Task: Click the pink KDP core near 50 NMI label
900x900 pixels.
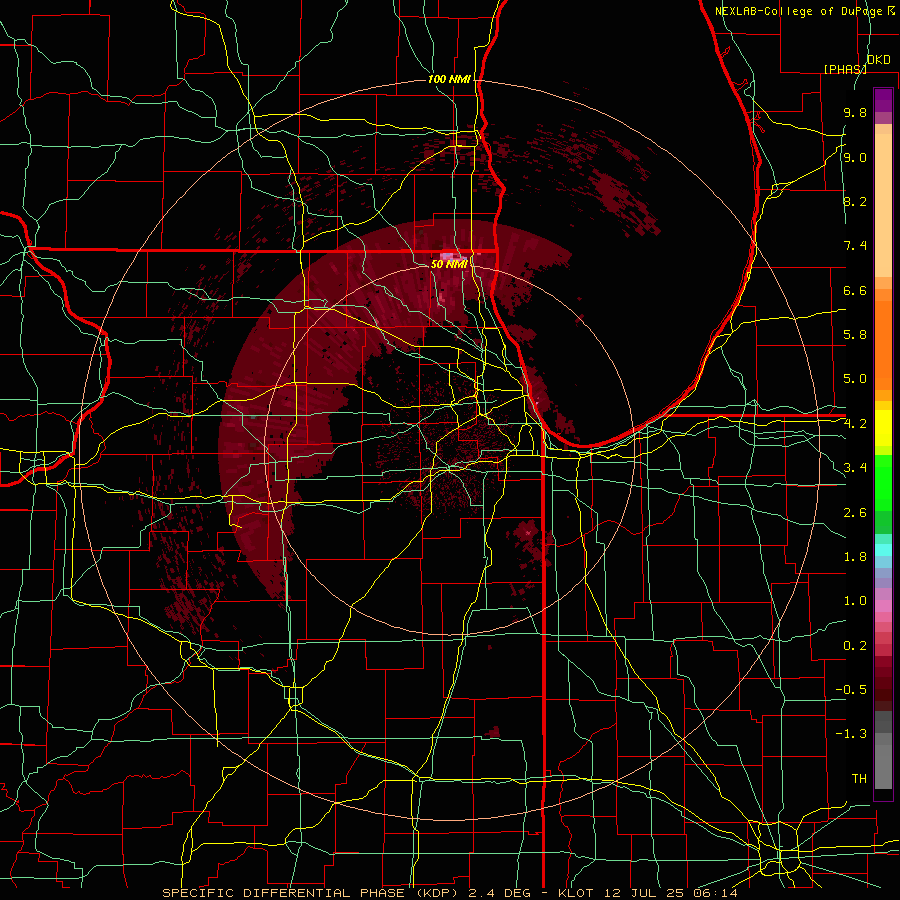Action: (x=447, y=255)
